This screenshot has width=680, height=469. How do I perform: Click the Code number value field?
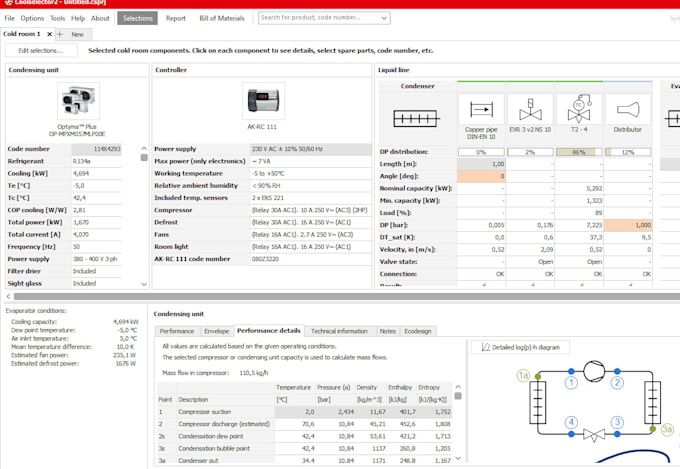click(x=96, y=149)
